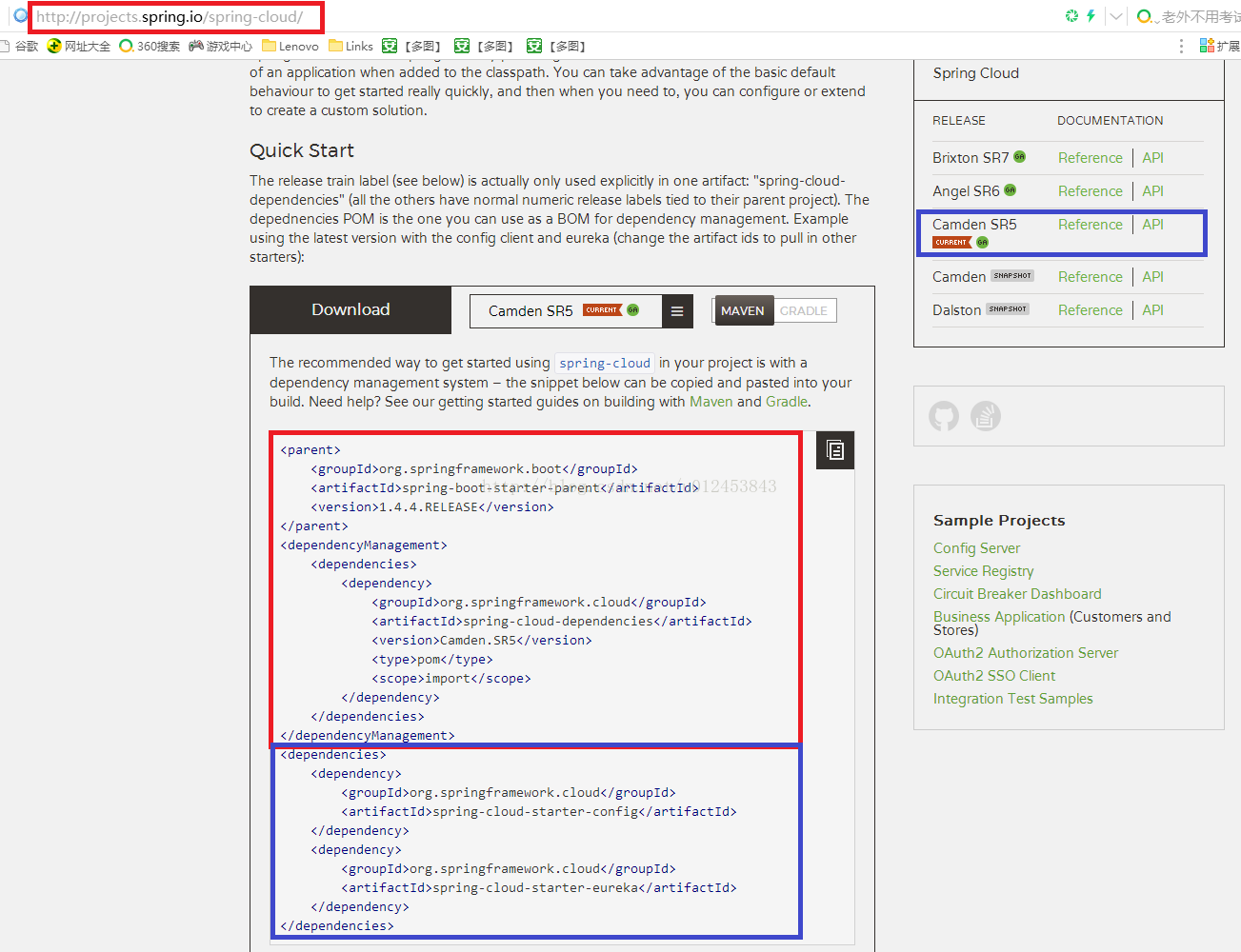Open the Service Registry sample project

coord(983,571)
